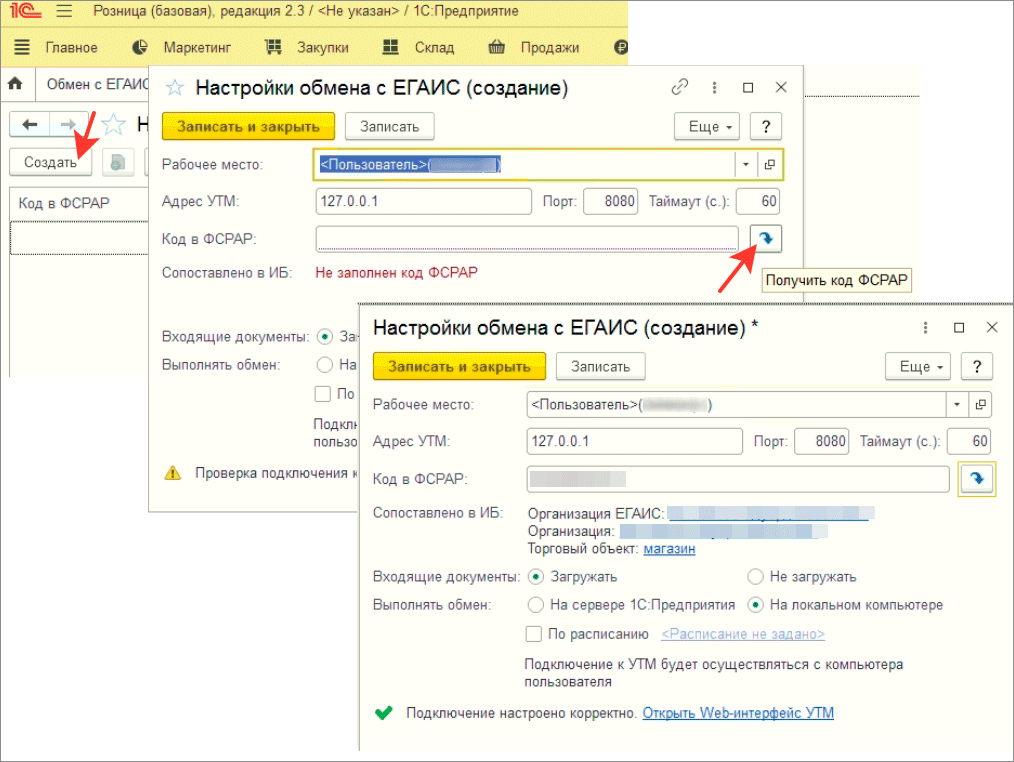
Task: Toggle По расписанию checkbox in front dialog
Action: [534, 634]
